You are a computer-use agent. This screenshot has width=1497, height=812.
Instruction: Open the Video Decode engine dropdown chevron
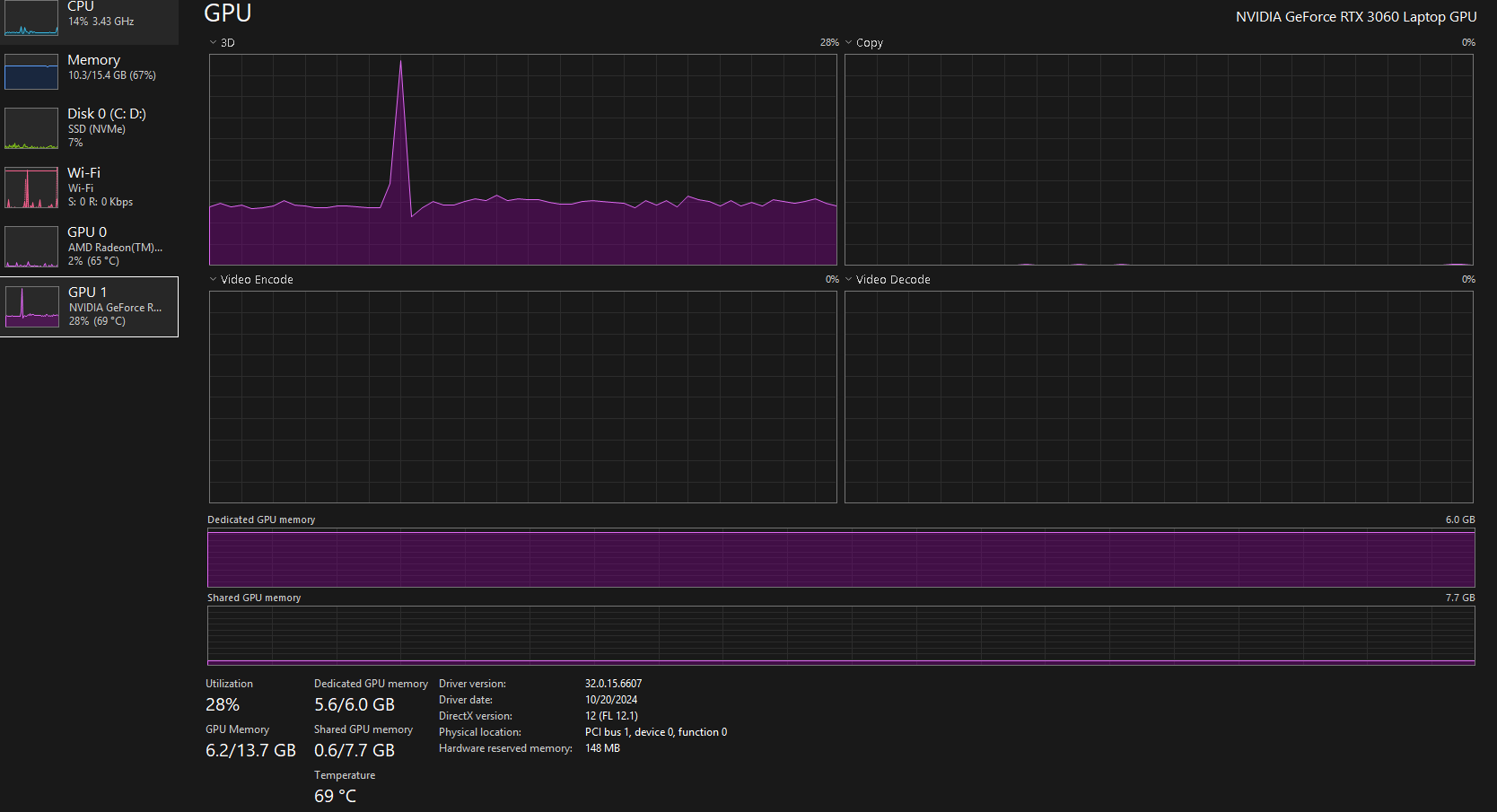pos(848,279)
